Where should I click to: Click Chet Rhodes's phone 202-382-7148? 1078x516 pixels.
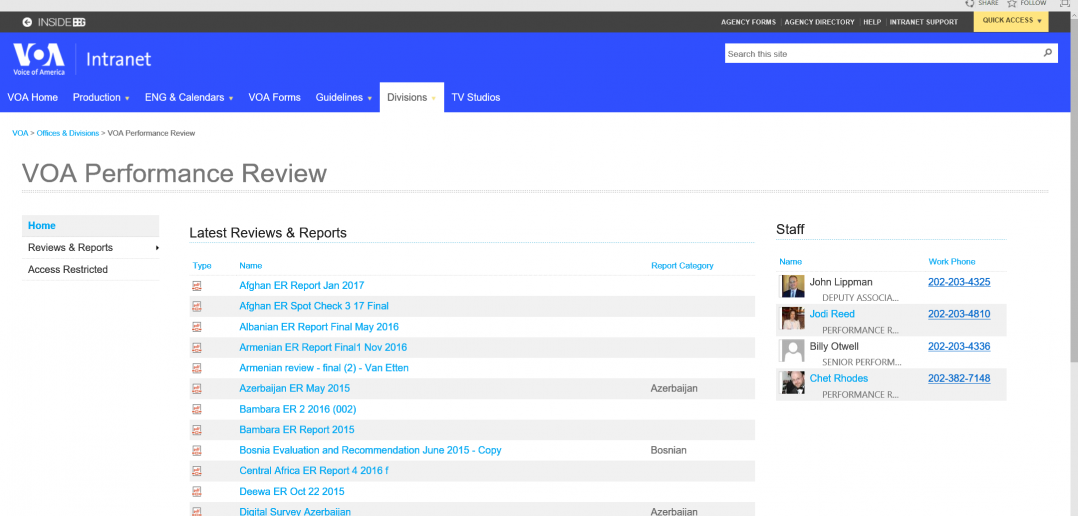[959, 379]
